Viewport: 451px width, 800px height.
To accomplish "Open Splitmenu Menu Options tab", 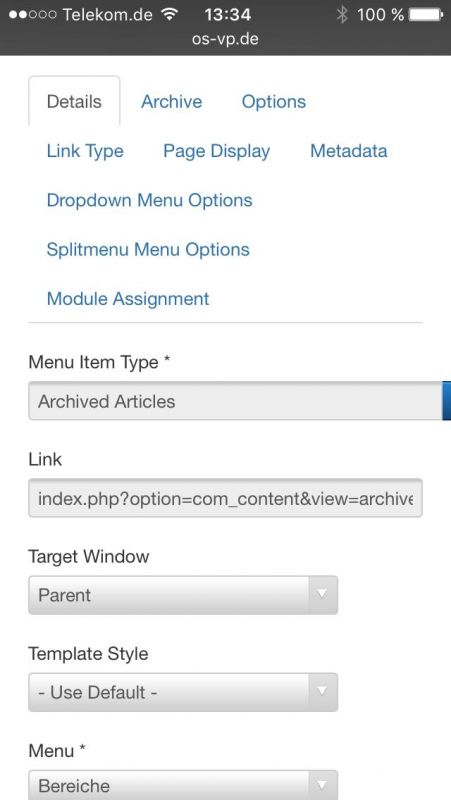I will click(x=148, y=249).
